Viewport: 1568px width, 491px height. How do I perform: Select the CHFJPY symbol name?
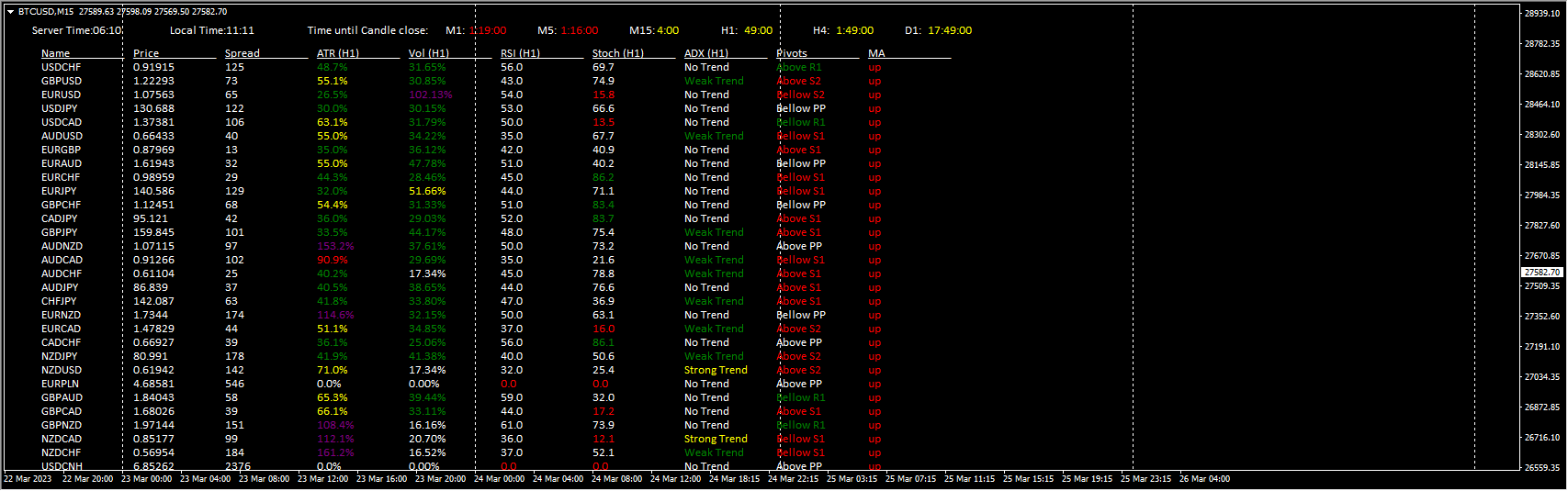[59, 301]
